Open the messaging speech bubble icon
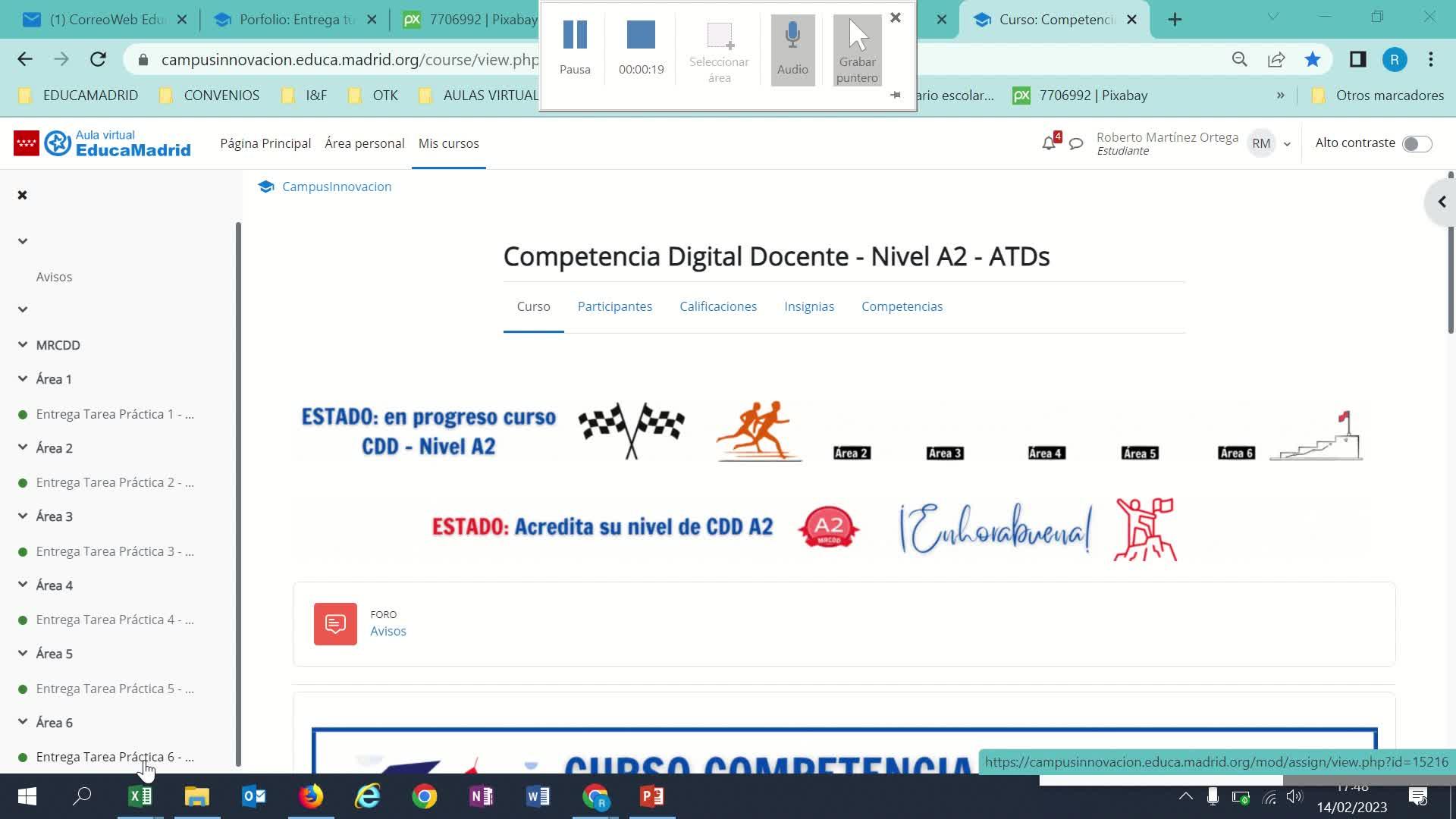This screenshot has height=819, width=1456. pos(1075,143)
